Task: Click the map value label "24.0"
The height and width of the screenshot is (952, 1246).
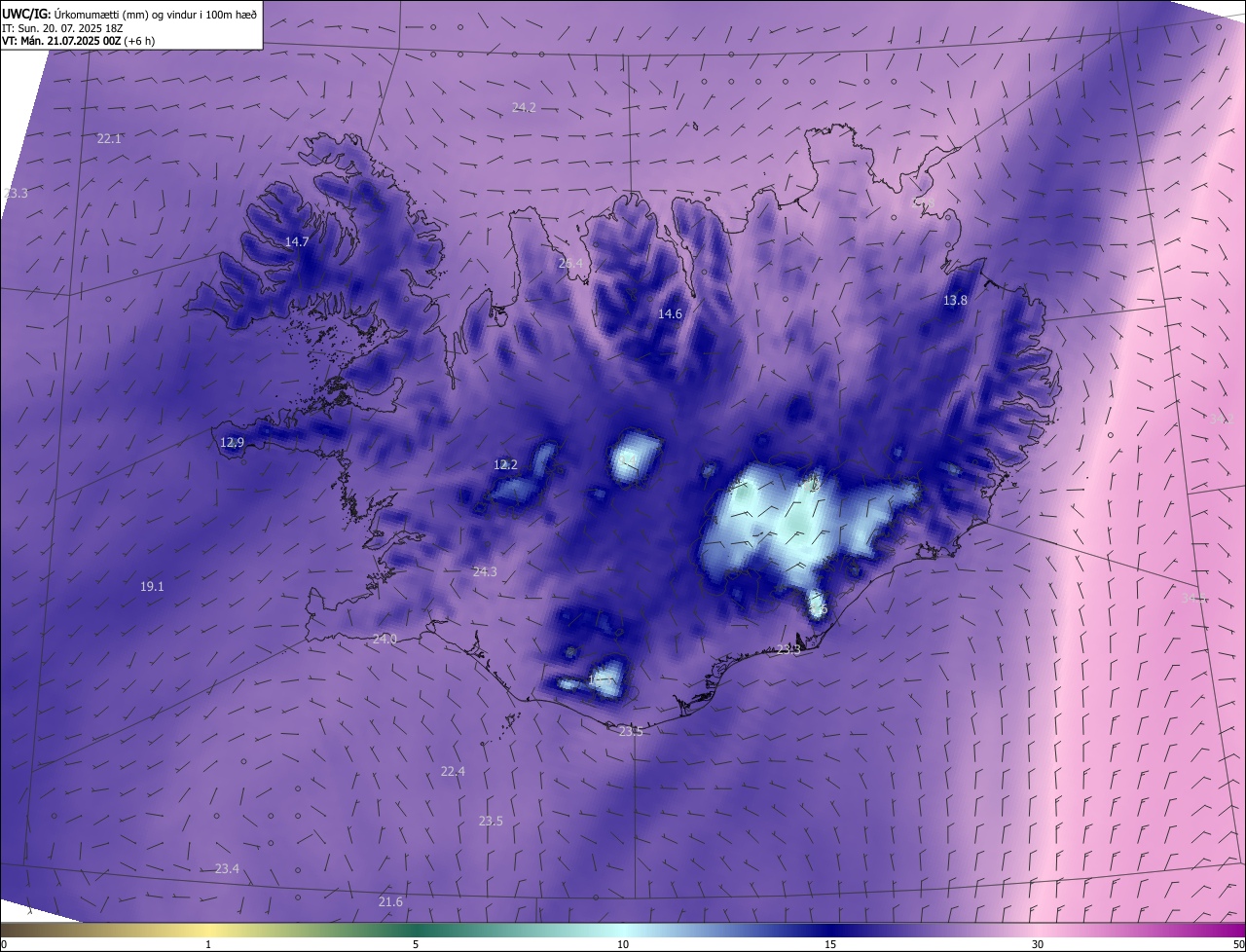Action: point(385,639)
